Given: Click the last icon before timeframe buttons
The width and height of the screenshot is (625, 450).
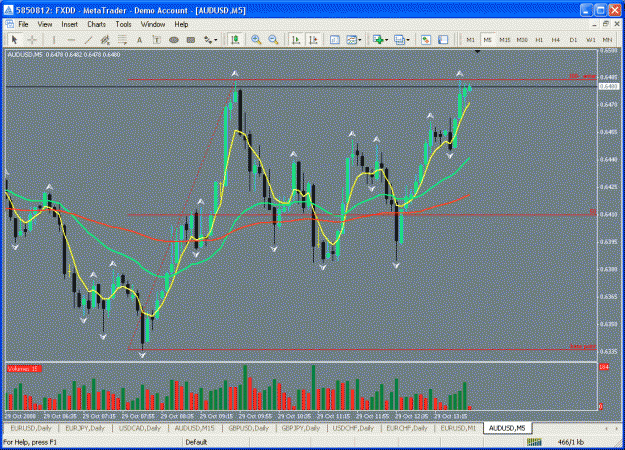Looking at the screenshot, I should 443,39.
